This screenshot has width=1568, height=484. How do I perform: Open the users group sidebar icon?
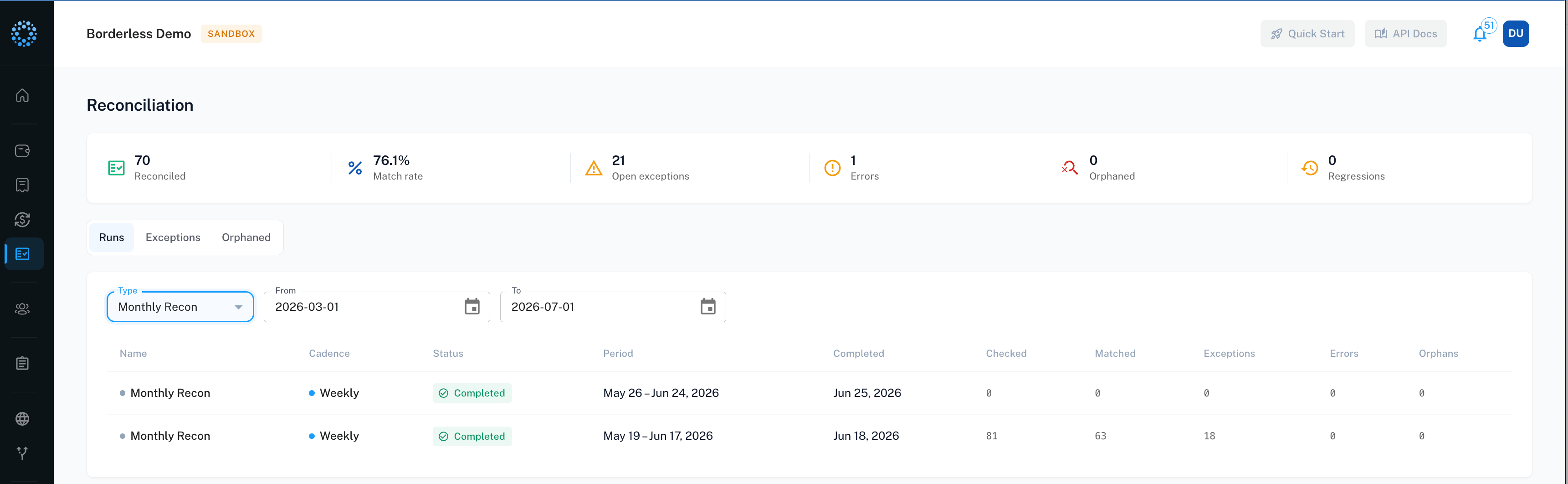click(22, 309)
